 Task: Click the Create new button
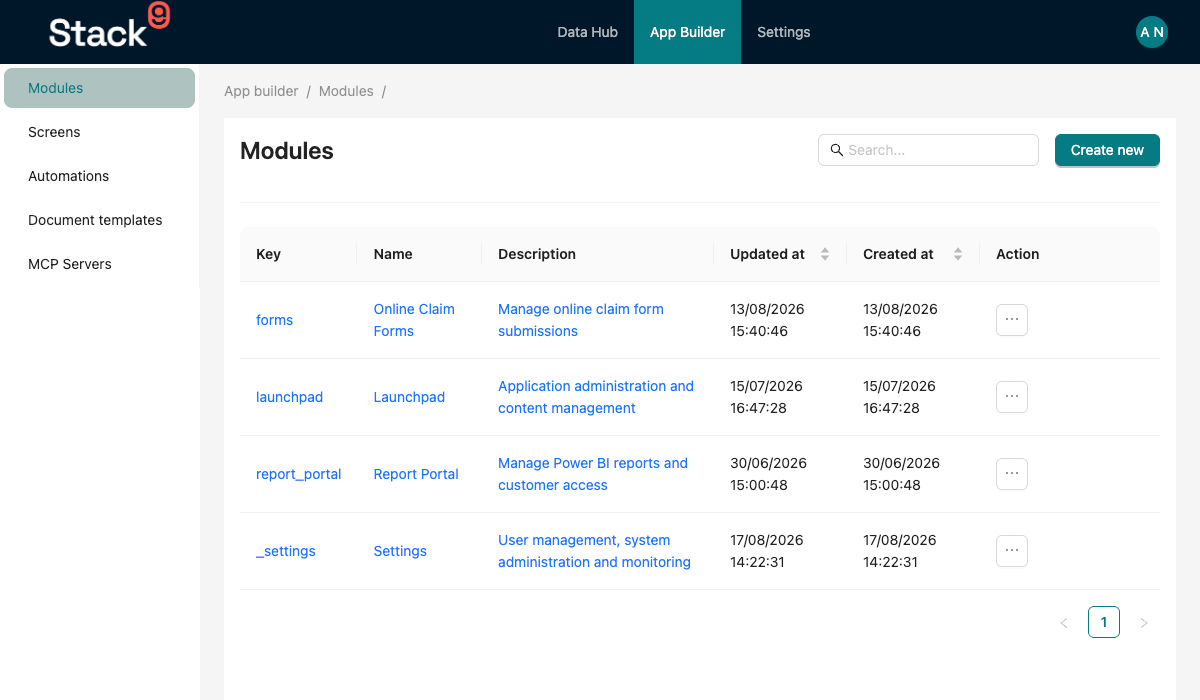(x=1107, y=150)
